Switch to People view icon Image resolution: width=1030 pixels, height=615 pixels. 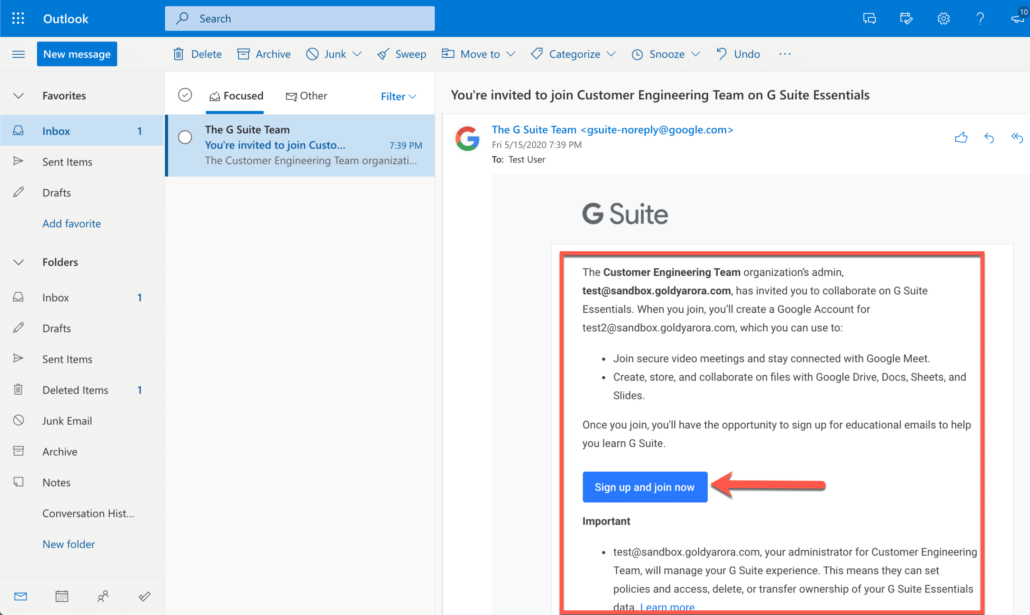(103, 597)
